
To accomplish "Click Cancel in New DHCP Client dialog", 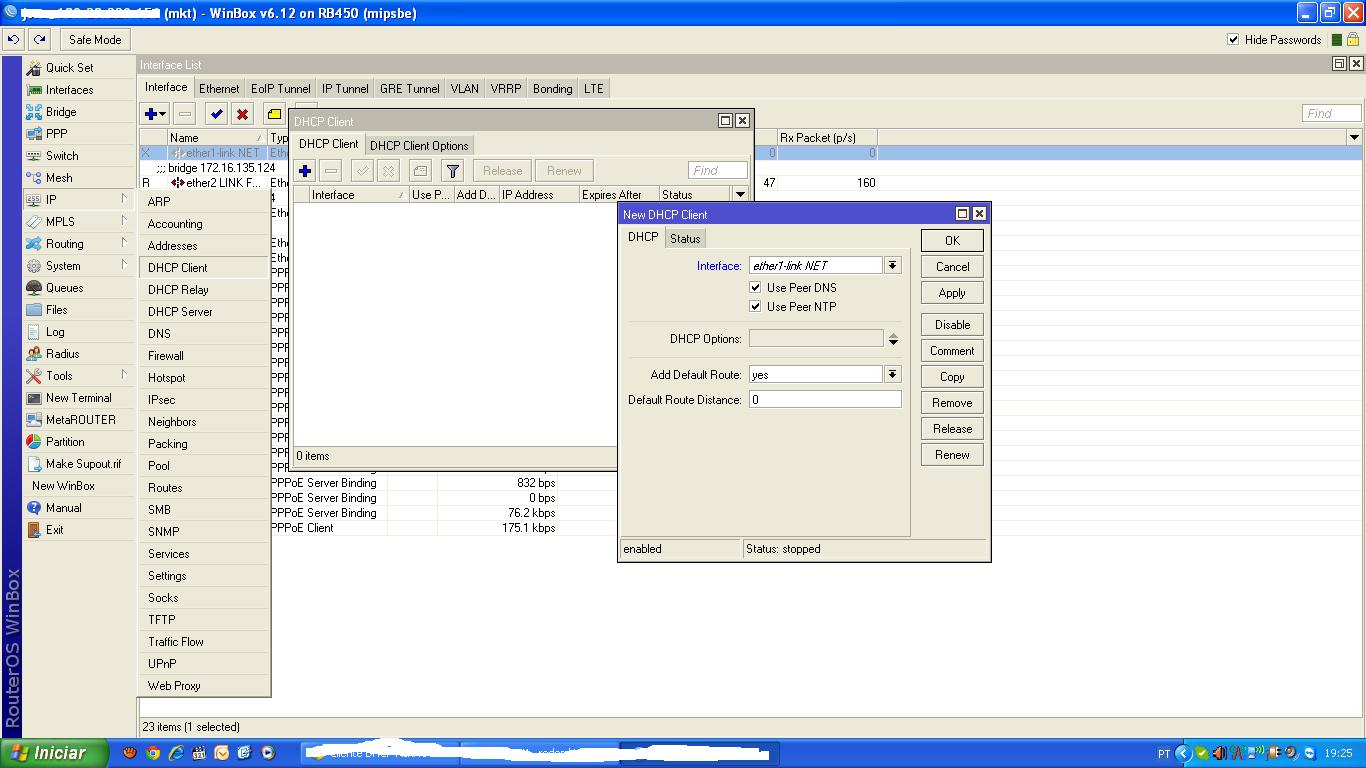I will [952, 267].
